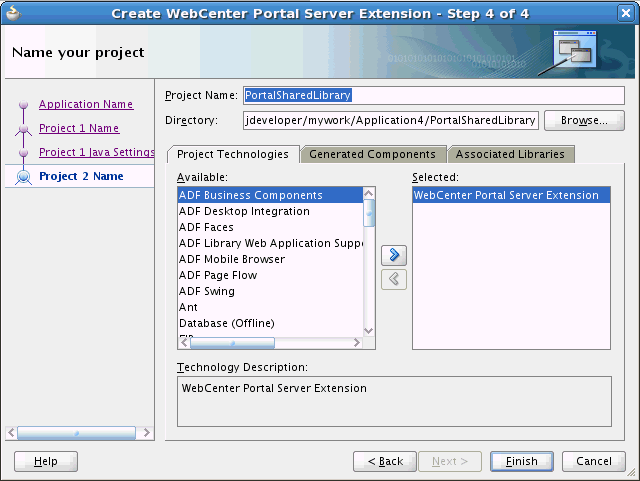Click the Application Name step bullet
Viewport: 640px width, 481px height.
[x=24, y=105]
